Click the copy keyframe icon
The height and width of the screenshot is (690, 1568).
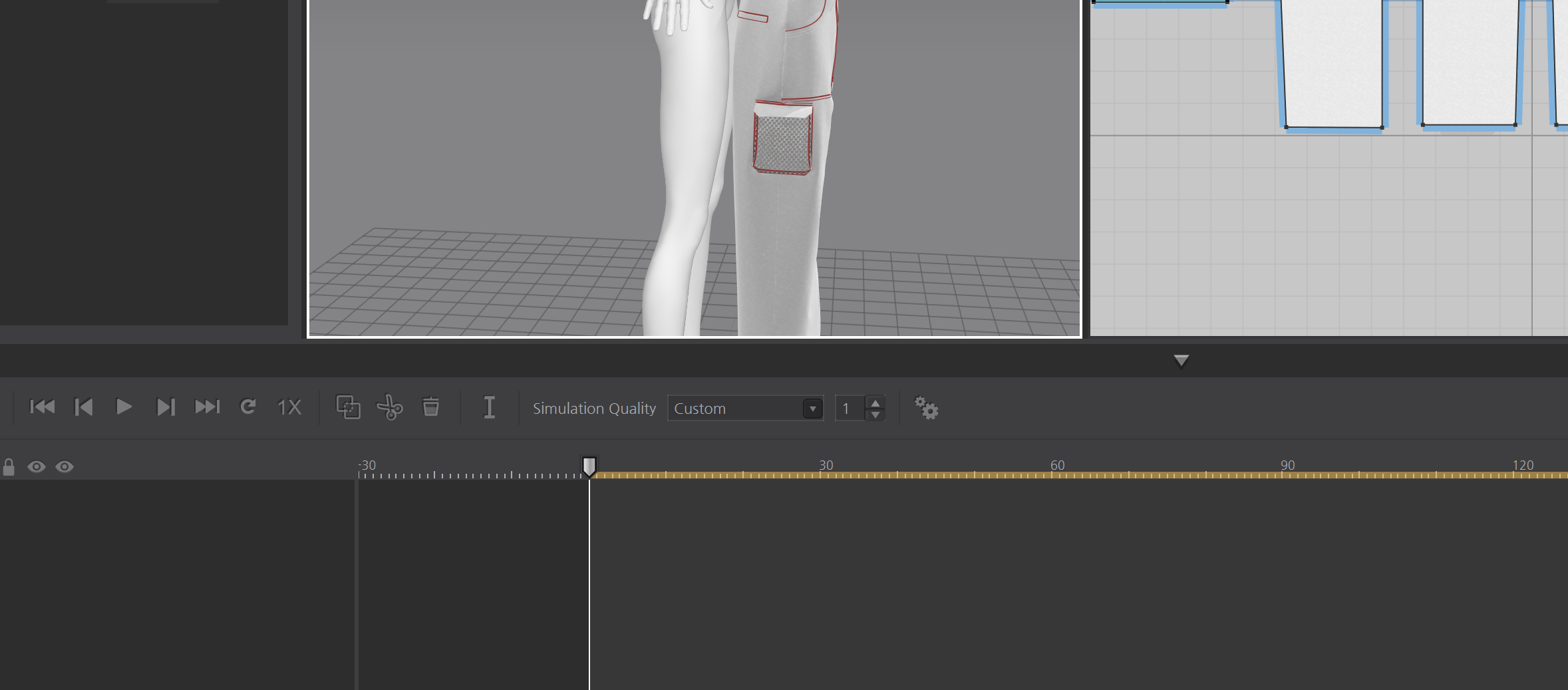coord(348,407)
